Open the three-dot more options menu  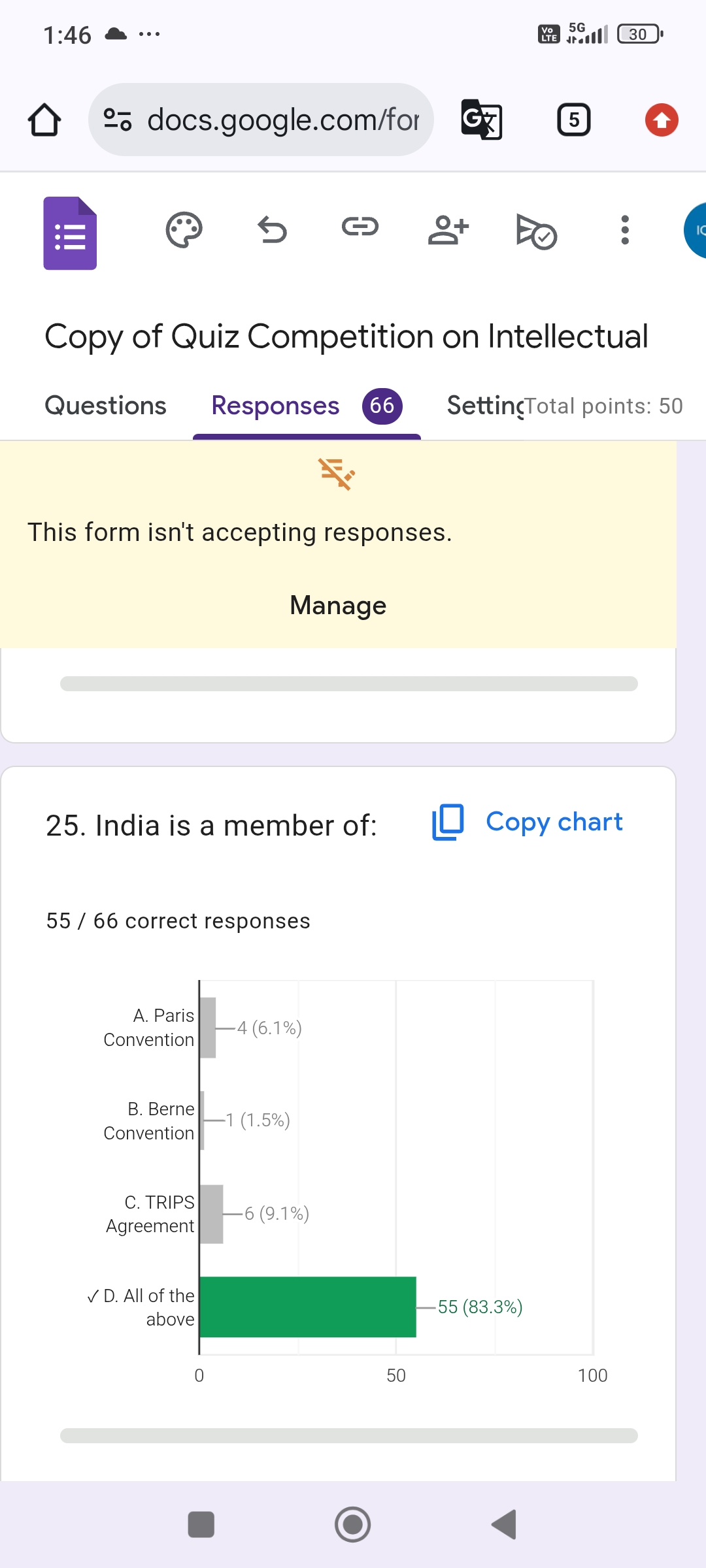625,230
